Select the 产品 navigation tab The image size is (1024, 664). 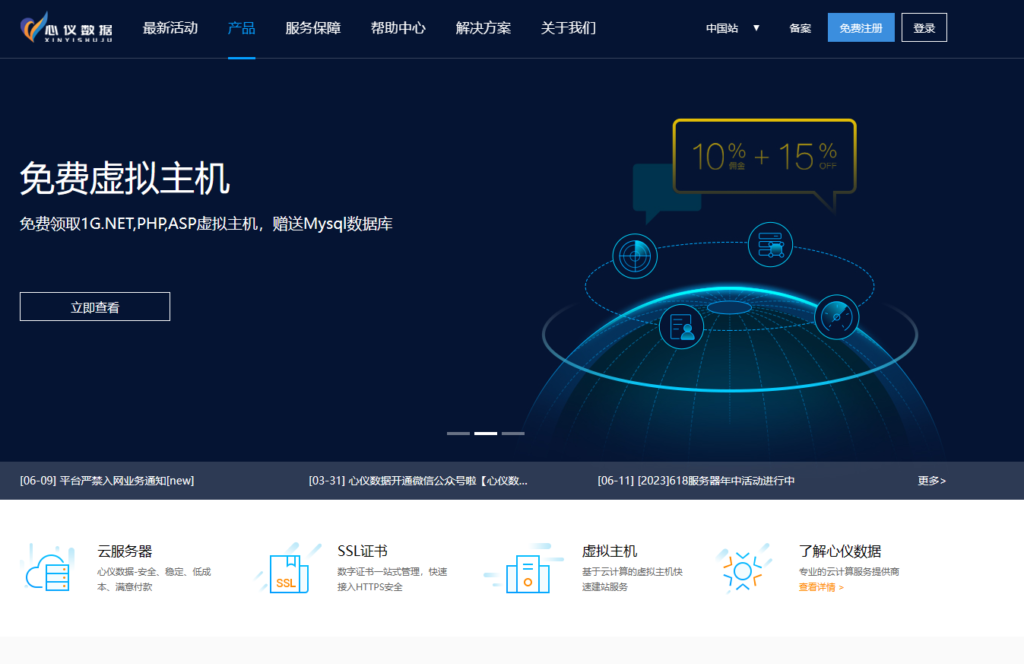tap(242, 28)
